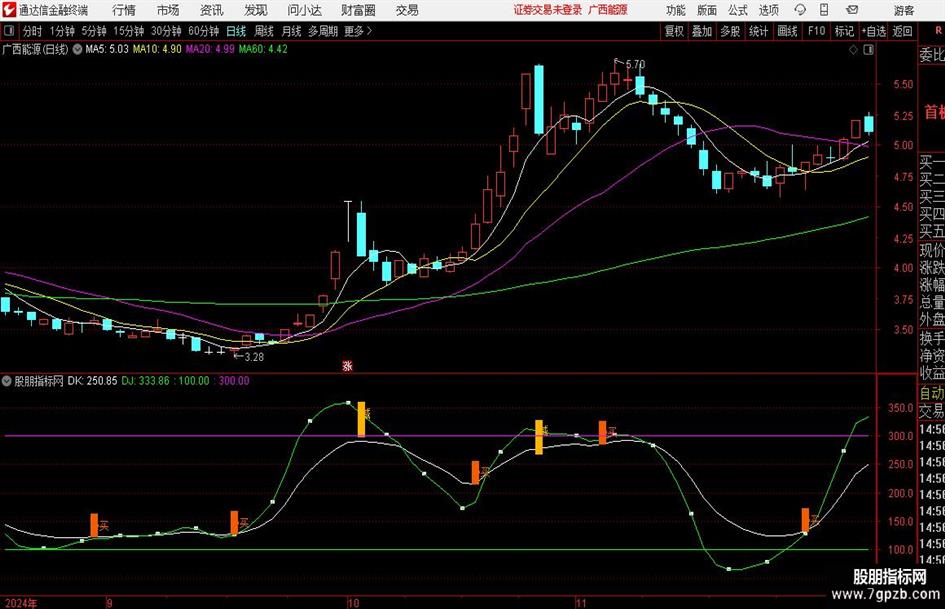Open the mail envelope icon
945x609 pixels.
852,10
